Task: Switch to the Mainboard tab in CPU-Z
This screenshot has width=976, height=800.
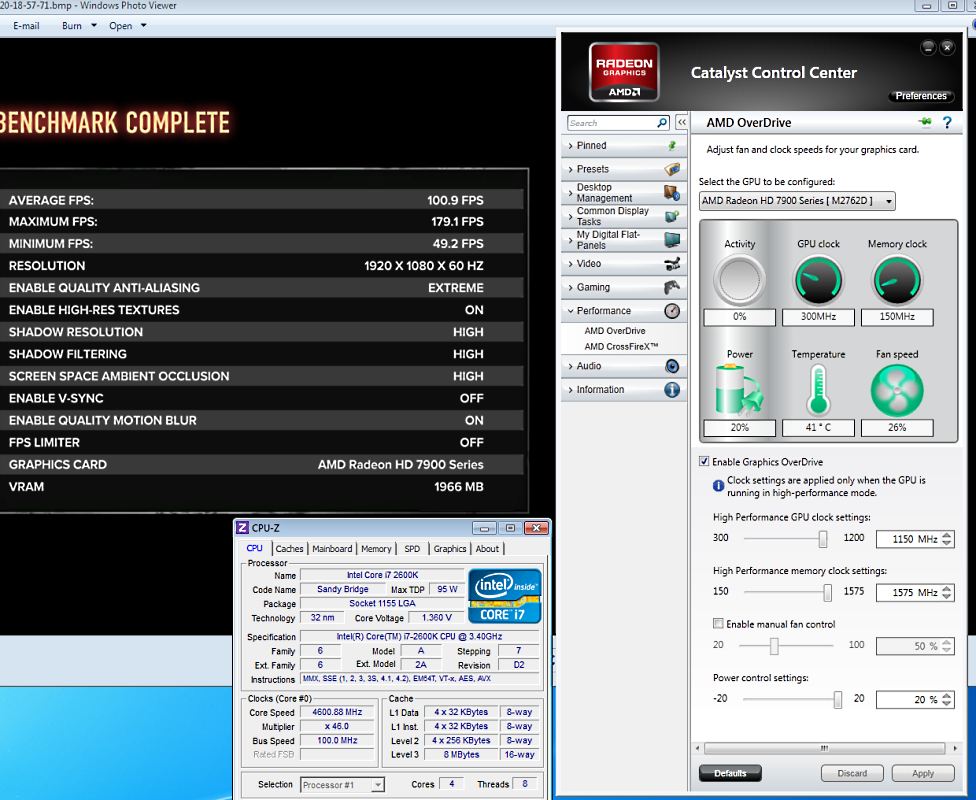Action: coord(332,548)
